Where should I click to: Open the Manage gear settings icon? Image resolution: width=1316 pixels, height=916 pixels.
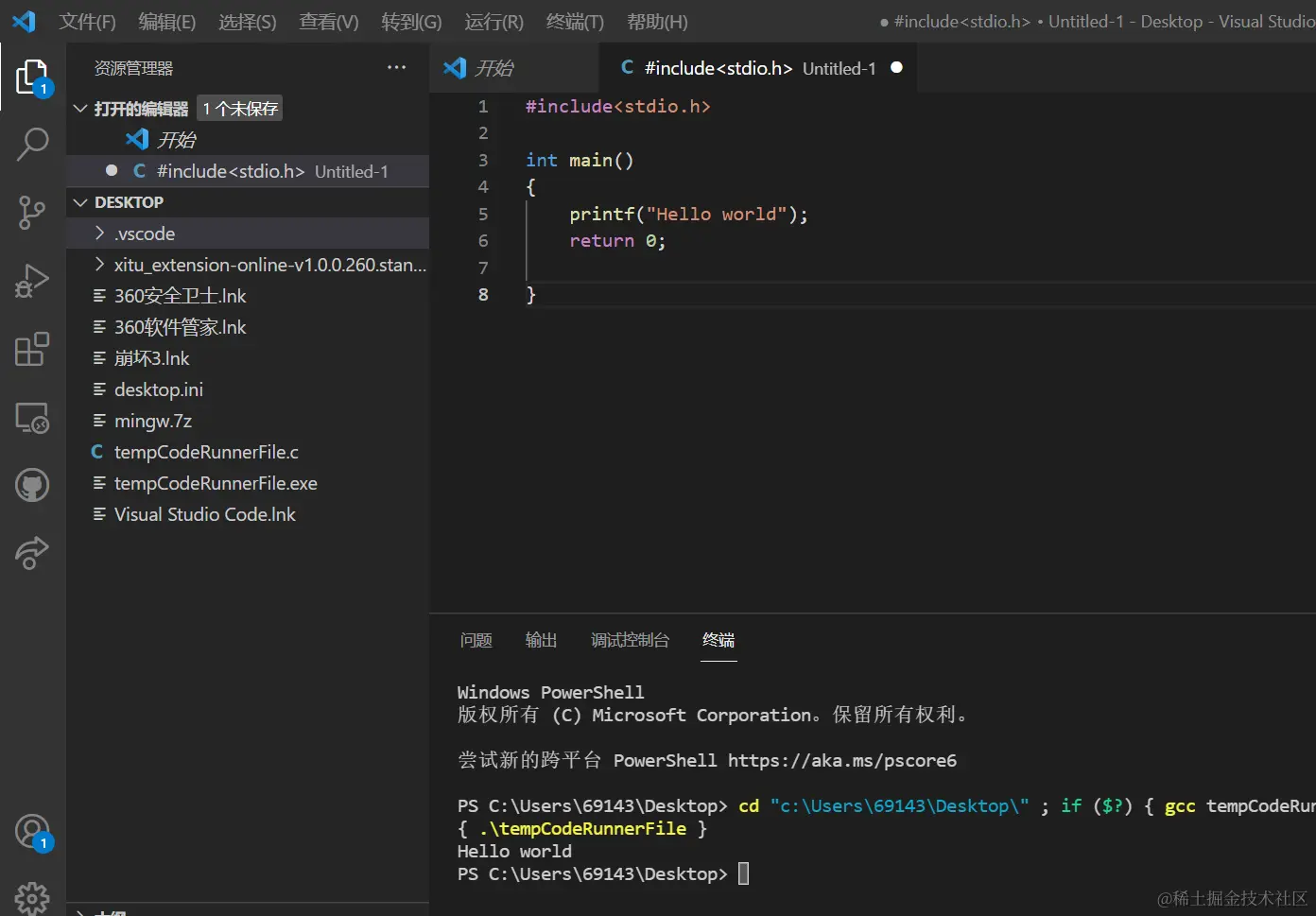32,897
